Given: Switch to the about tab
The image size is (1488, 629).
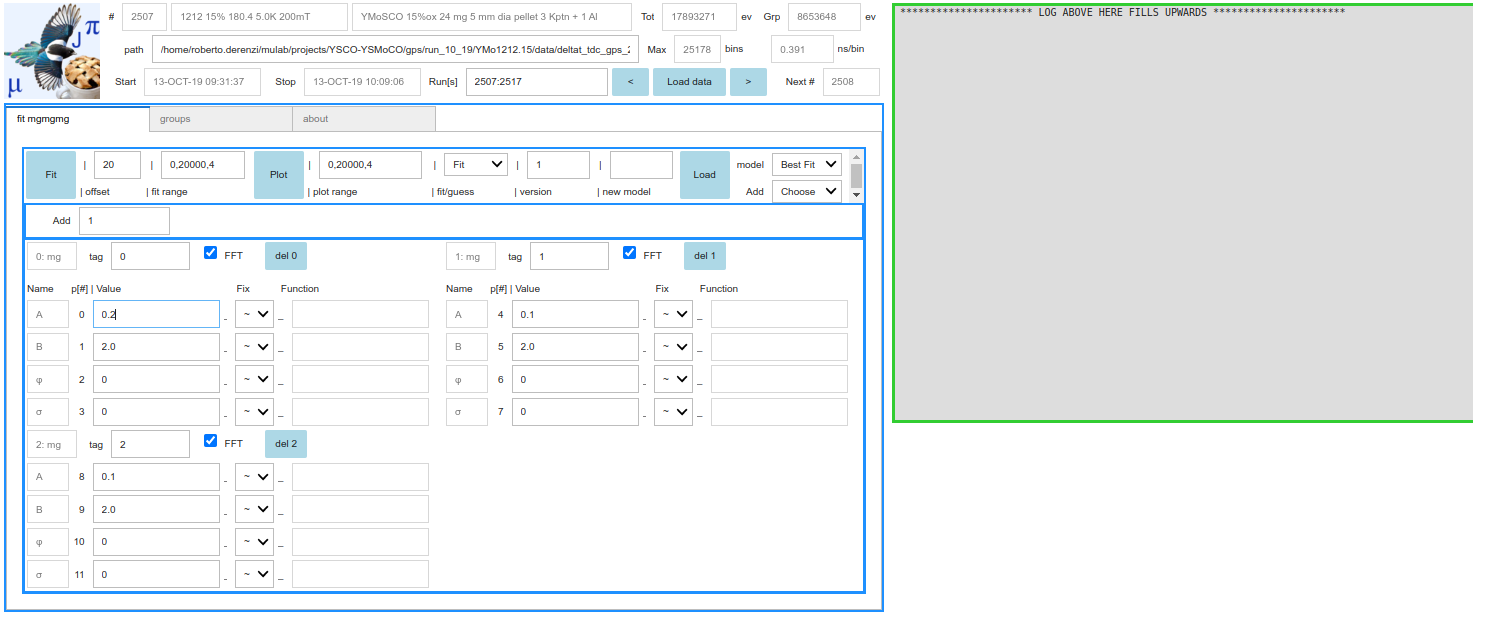Looking at the screenshot, I should coord(364,119).
